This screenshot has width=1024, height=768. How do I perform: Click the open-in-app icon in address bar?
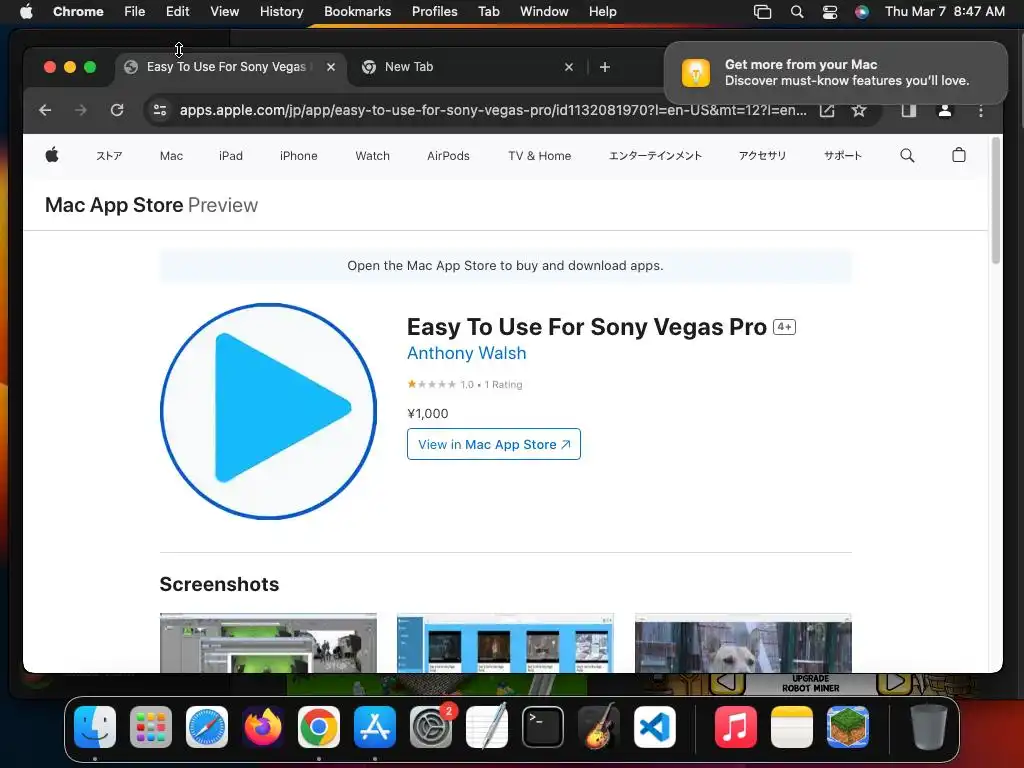tap(827, 110)
